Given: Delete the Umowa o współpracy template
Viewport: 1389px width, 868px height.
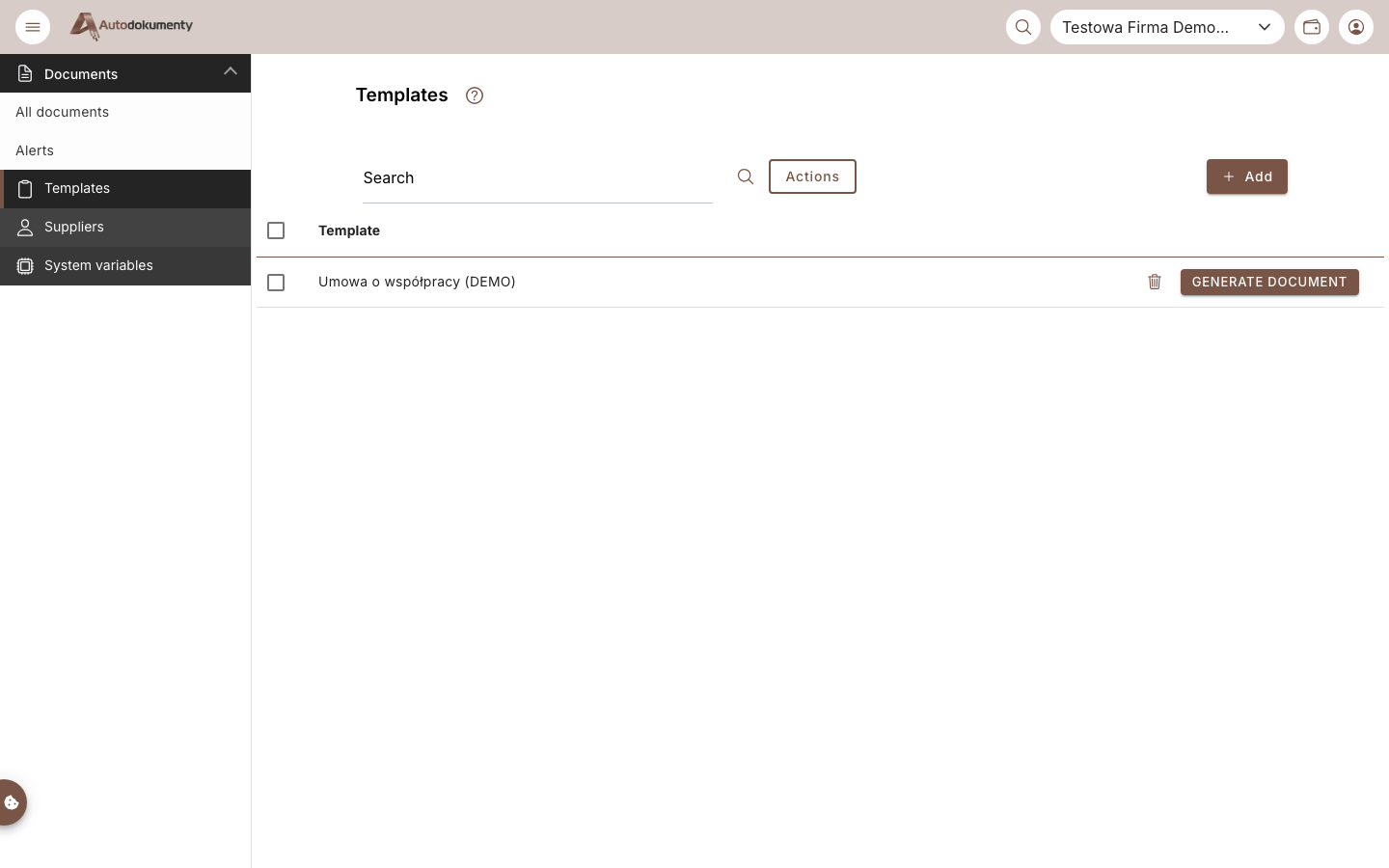Looking at the screenshot, I should 1155,282.
